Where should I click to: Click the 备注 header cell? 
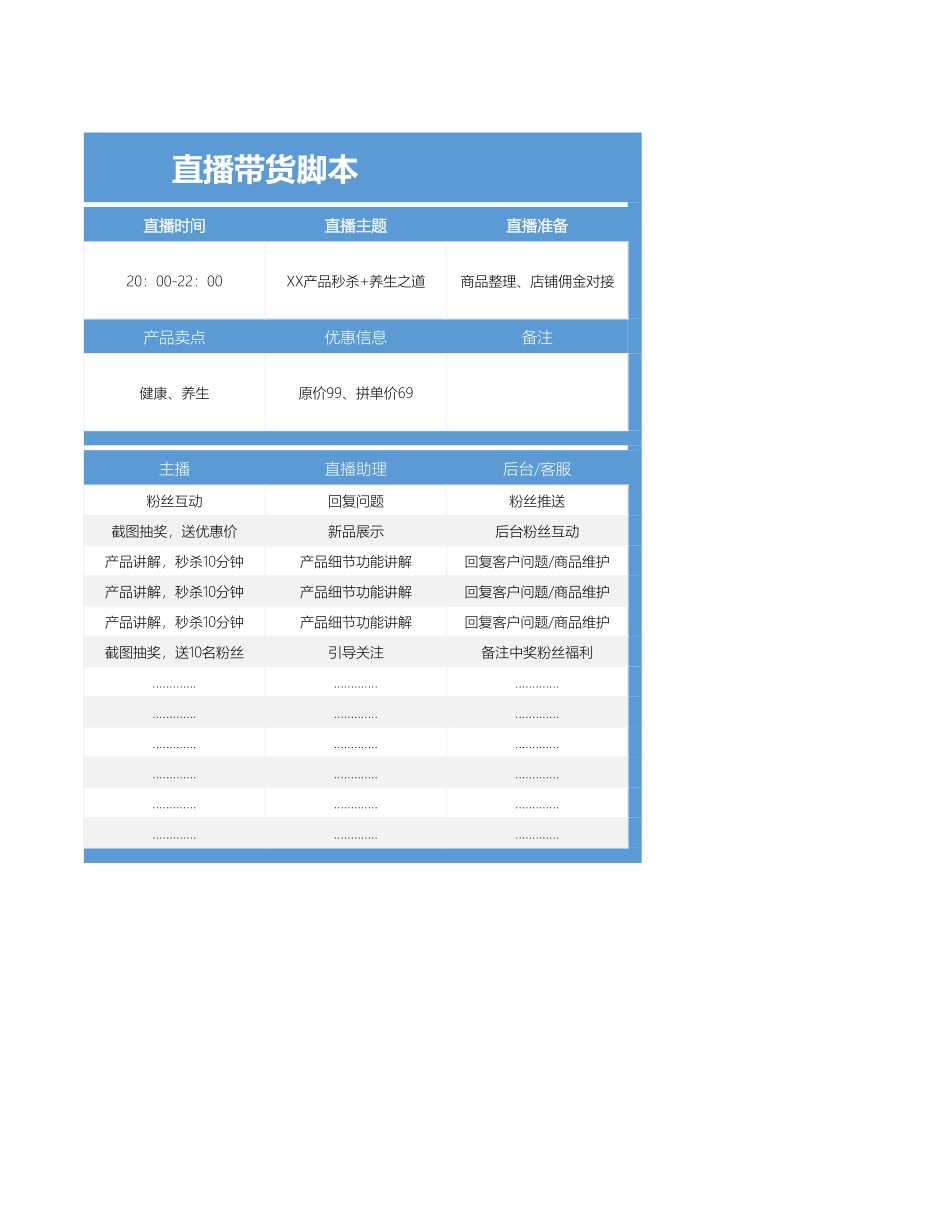pyautogui.click(x=537, y=337)
